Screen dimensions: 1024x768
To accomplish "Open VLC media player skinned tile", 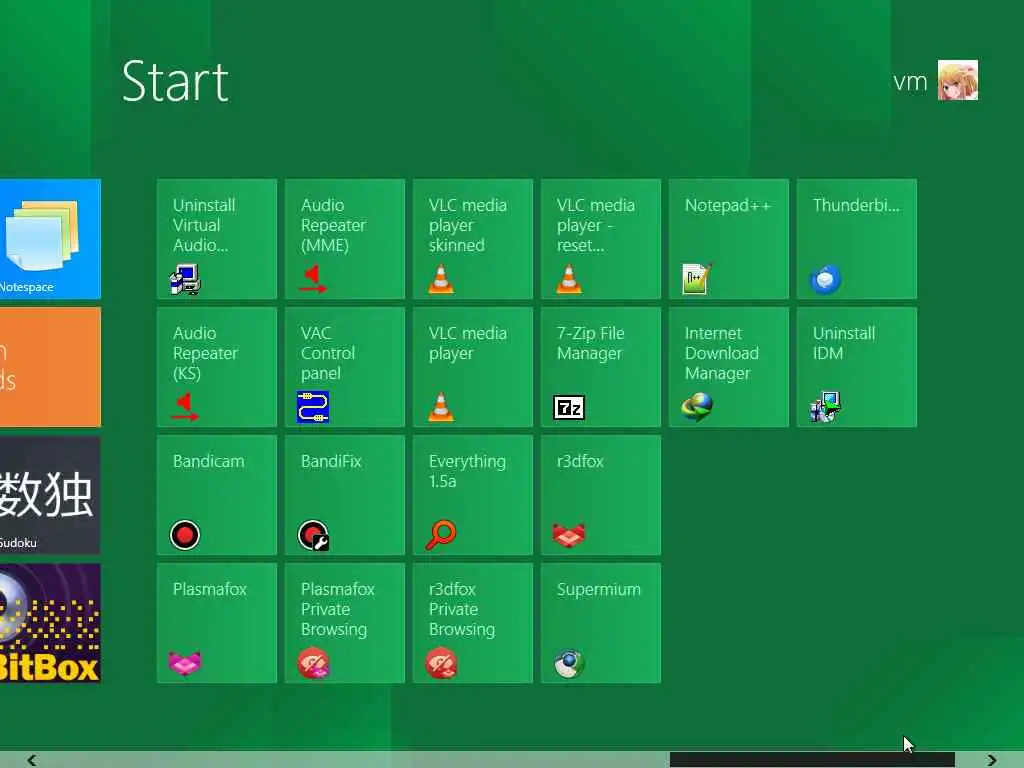I will (x=473, y=239).
